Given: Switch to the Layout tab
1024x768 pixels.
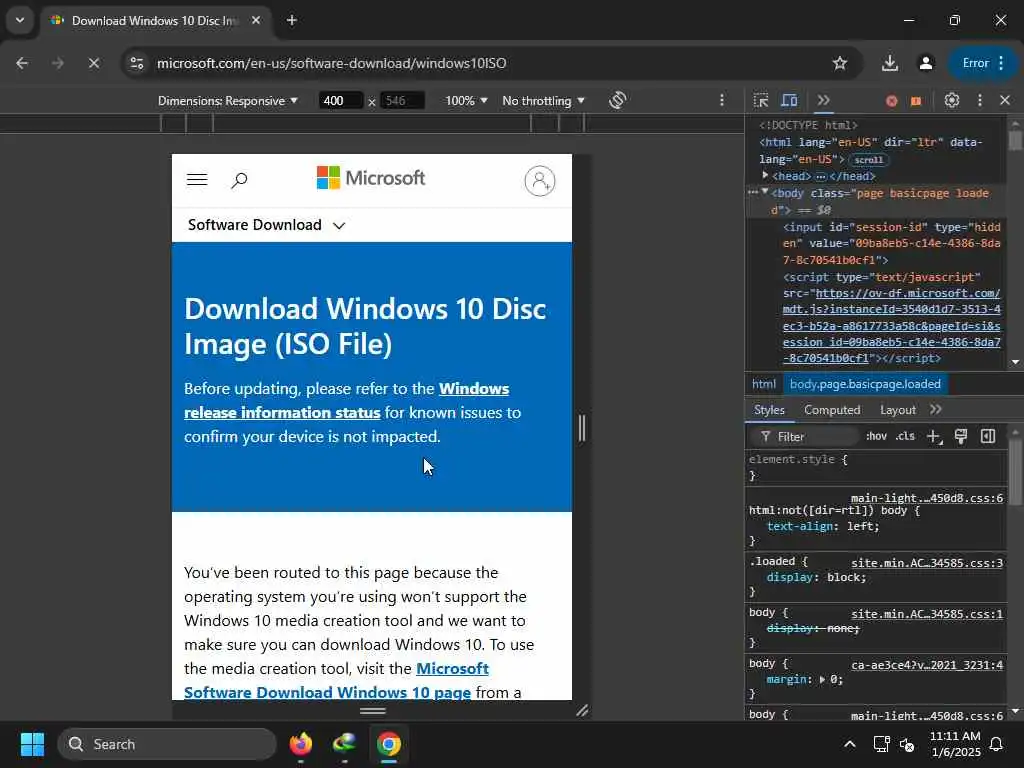Looking at the screenshot, I should pyautogui.click(x=897, y=409).
